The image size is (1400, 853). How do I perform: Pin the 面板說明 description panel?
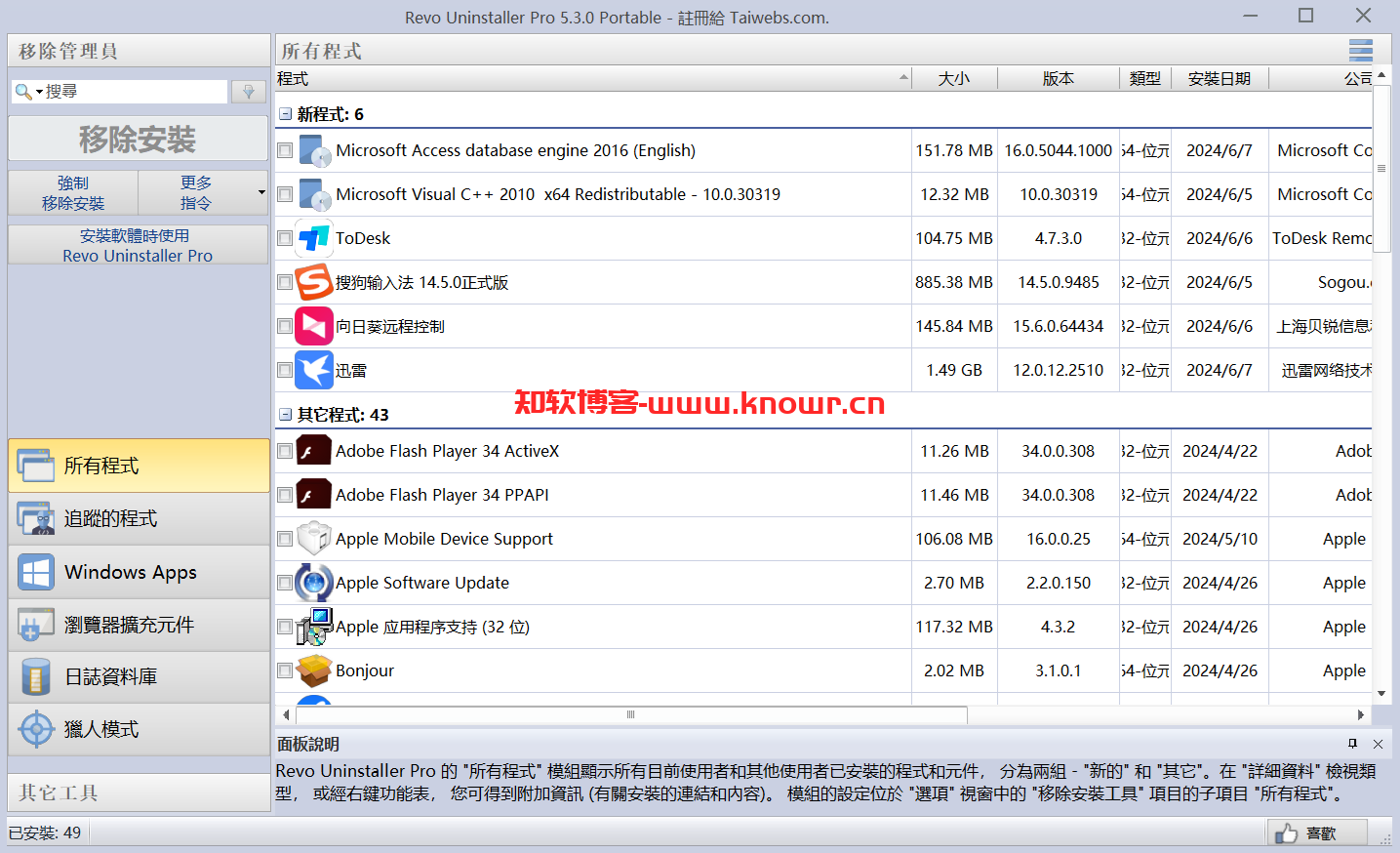tap(1352, 744)
